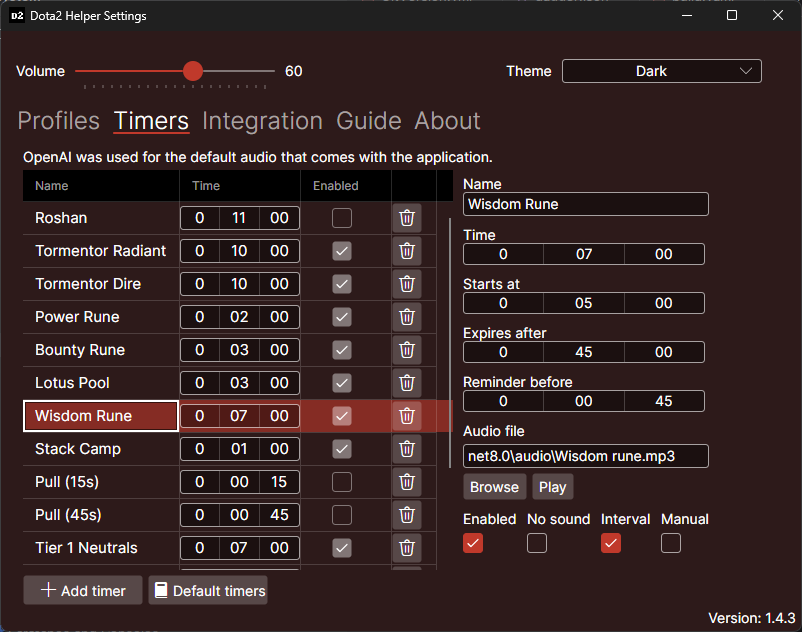The width and height of the screenshot is (802, 632).
Task: Browse for a different audio file
Action: [x=494, y=488]
